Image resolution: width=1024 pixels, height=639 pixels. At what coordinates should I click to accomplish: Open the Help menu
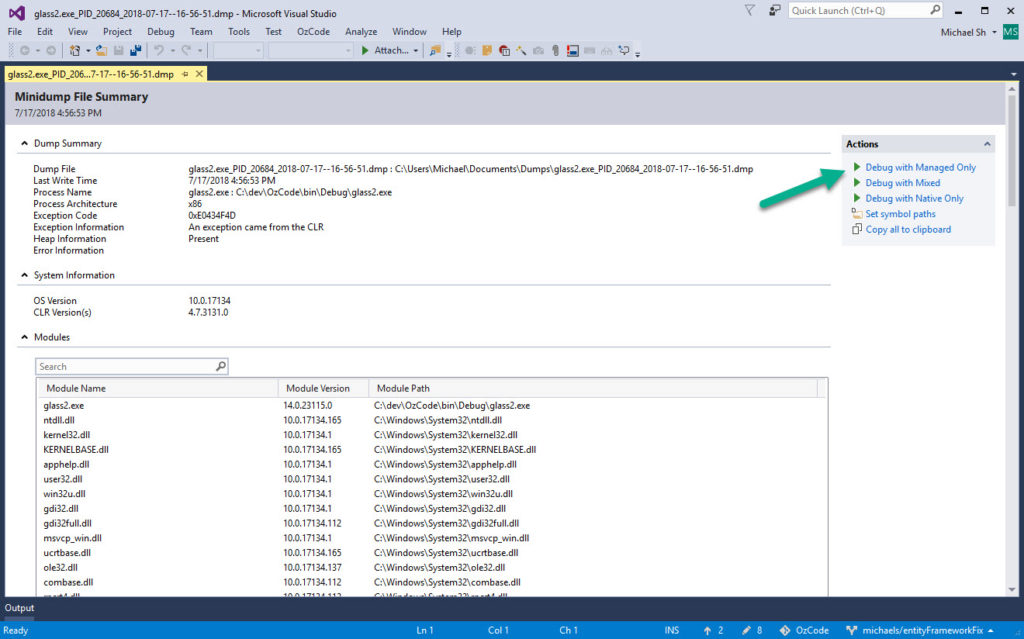click(451, 31)
